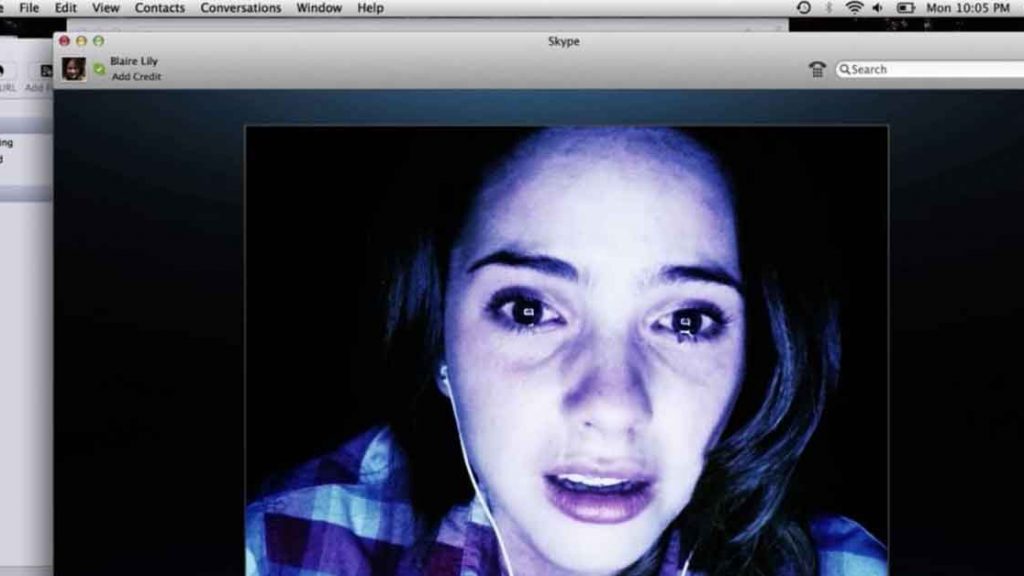Click the Skype Search field
Image resolution: width=1024 pixels, height=576 pixels.
[930, 69]
